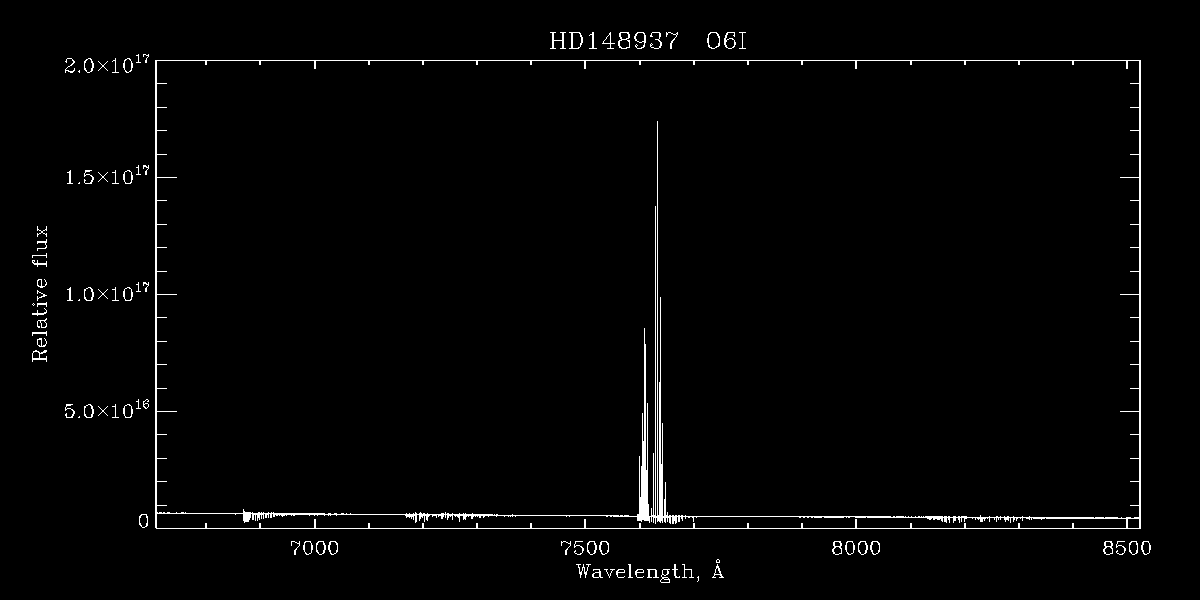Click the 7000 x-axis tick label

(x=315, y=548)
